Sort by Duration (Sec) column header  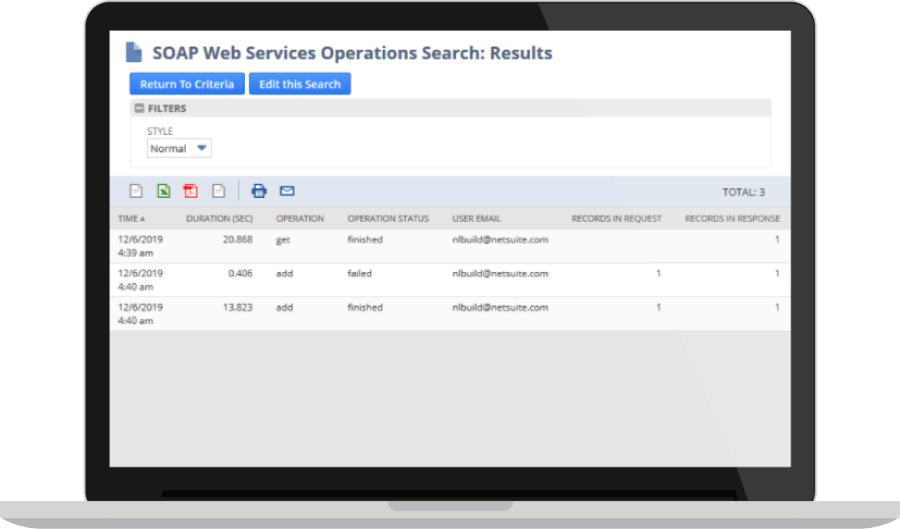219,219
